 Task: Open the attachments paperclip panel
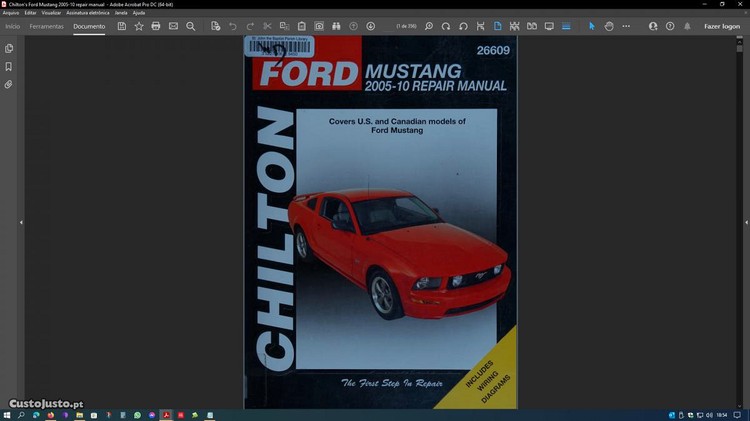click(x=9, y=85)
